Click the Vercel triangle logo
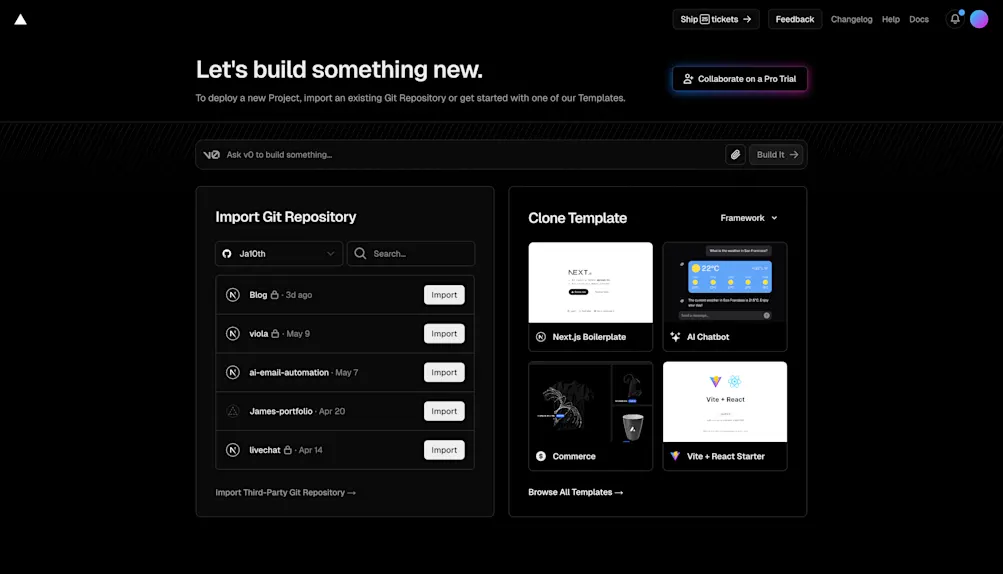Image resolution: width=1003 pixels, height=574 pixels. pos(20,19)
